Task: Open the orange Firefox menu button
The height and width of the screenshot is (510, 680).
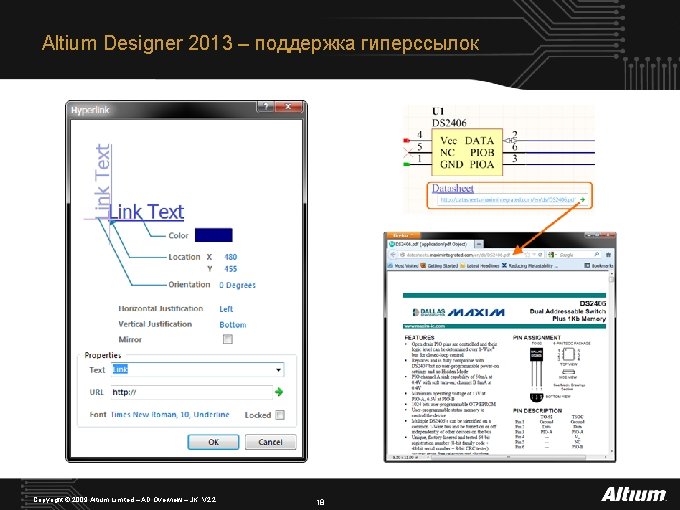Action: click(402, 235)
